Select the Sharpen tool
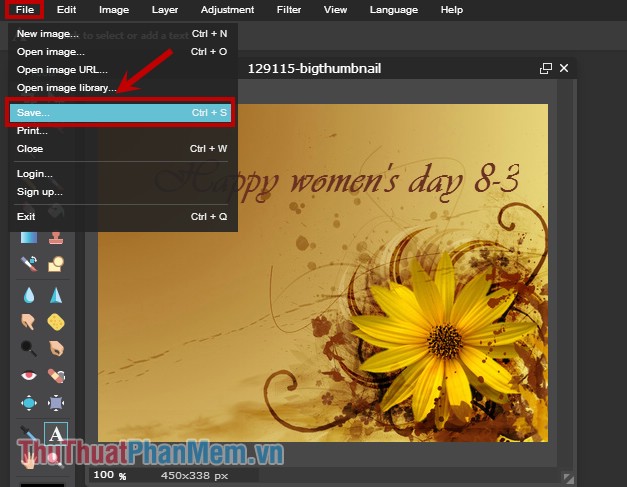This screenshot has width=627, height=487. (x=56, y=294)
